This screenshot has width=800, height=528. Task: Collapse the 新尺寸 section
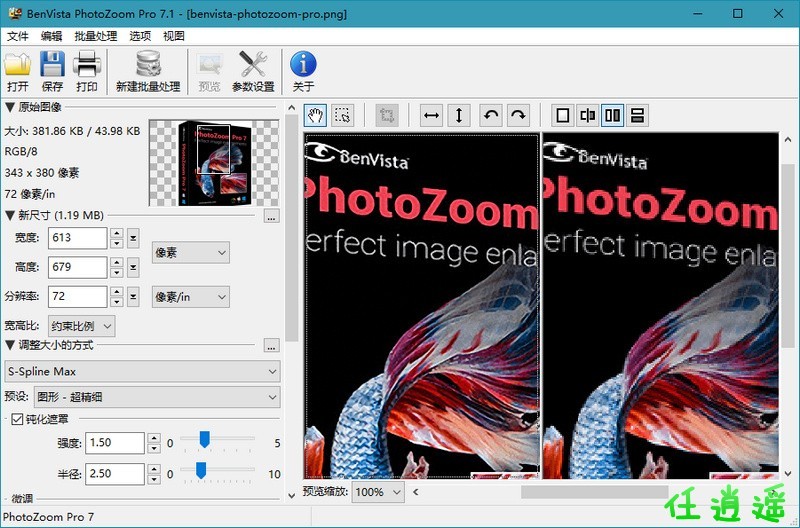(10, 215)
